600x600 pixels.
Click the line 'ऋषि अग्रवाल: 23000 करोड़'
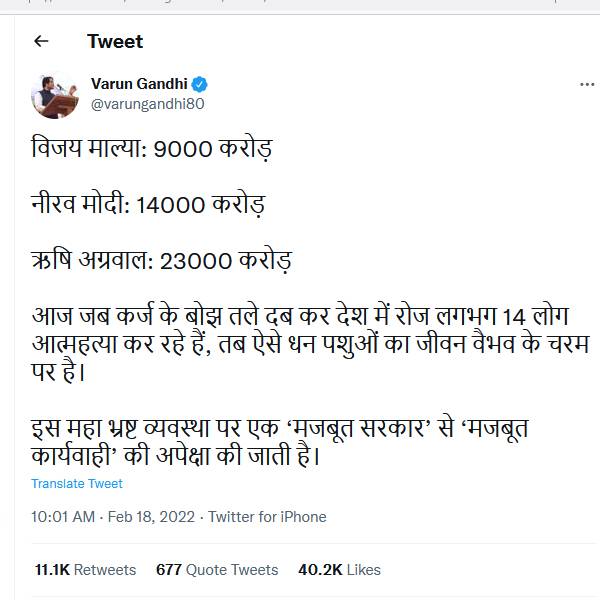(160, 264)
